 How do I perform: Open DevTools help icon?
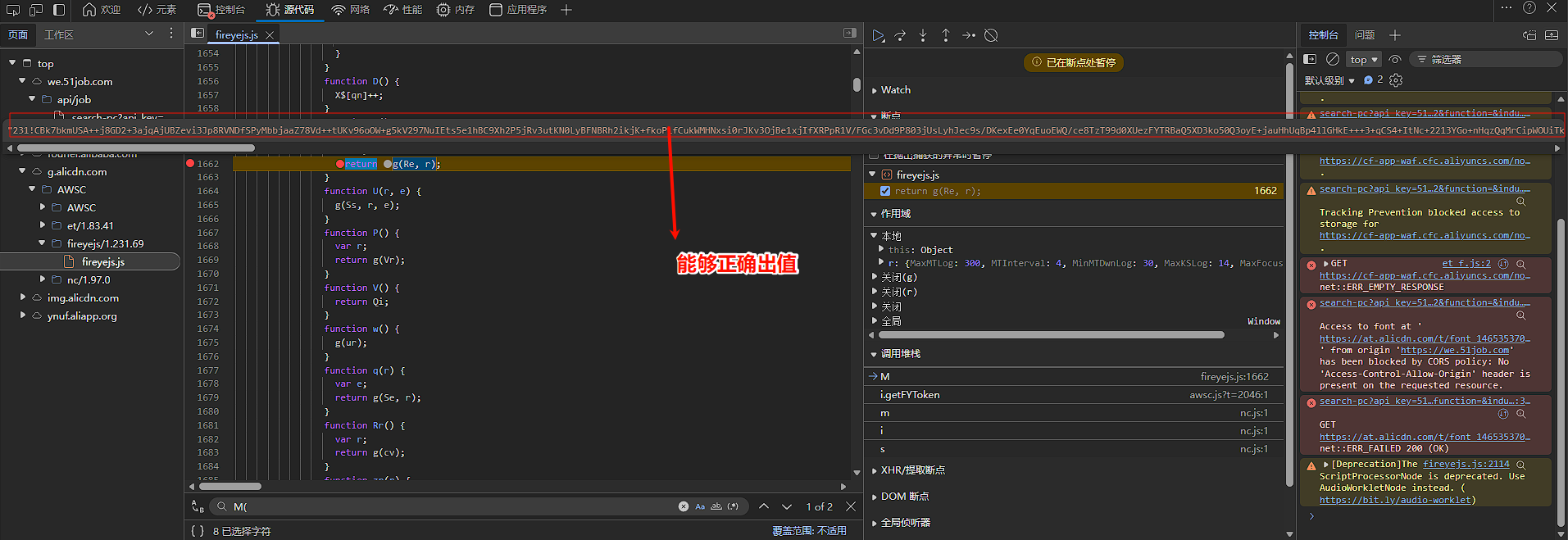pos(1529,8)
